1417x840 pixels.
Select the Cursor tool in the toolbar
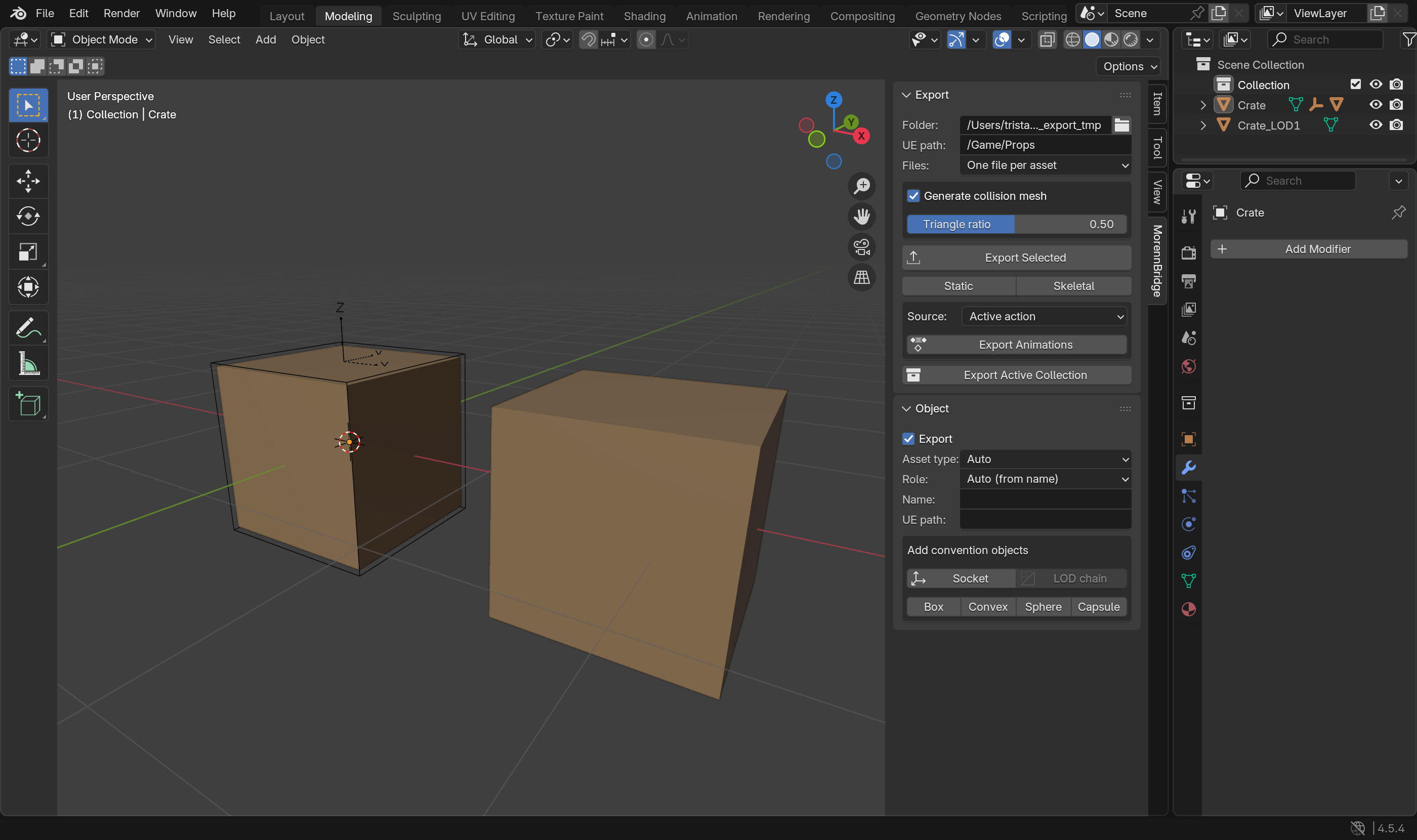click(x=28, y=140)
